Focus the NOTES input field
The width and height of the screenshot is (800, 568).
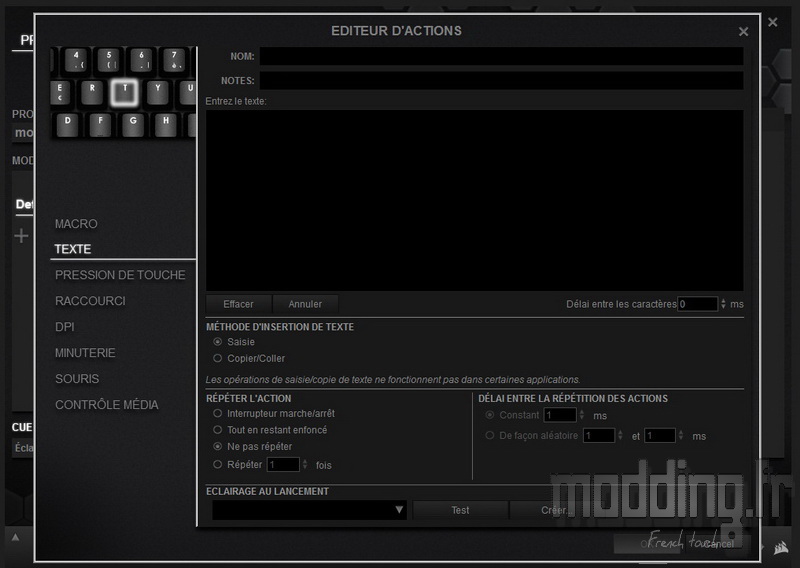pyautogui.click(x=501, y=81)
